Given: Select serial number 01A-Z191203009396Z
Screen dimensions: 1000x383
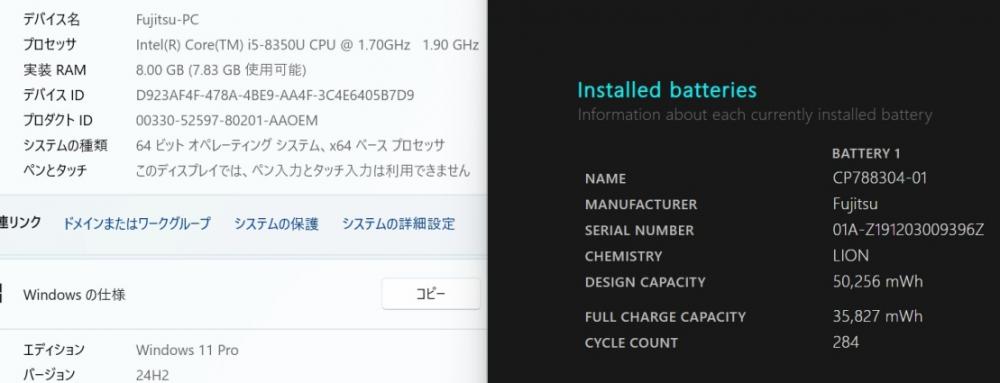Looking at the screenshot, I should point(908,230).
